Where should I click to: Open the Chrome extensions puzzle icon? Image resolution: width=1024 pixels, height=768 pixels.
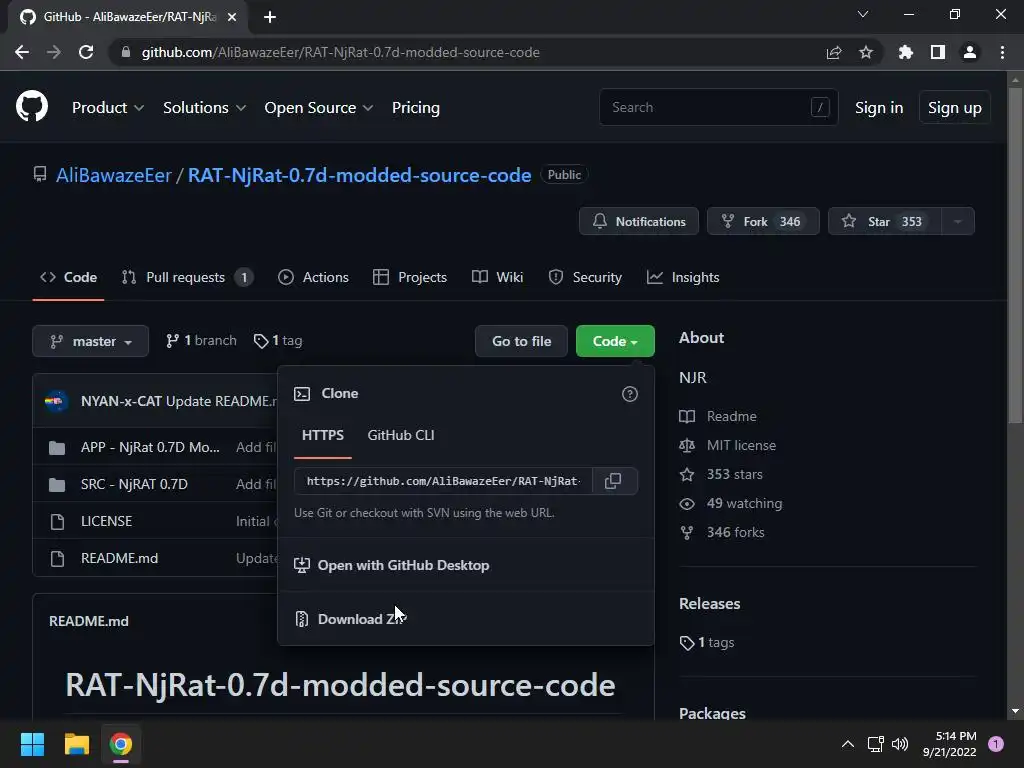click(x=905, y=52)
